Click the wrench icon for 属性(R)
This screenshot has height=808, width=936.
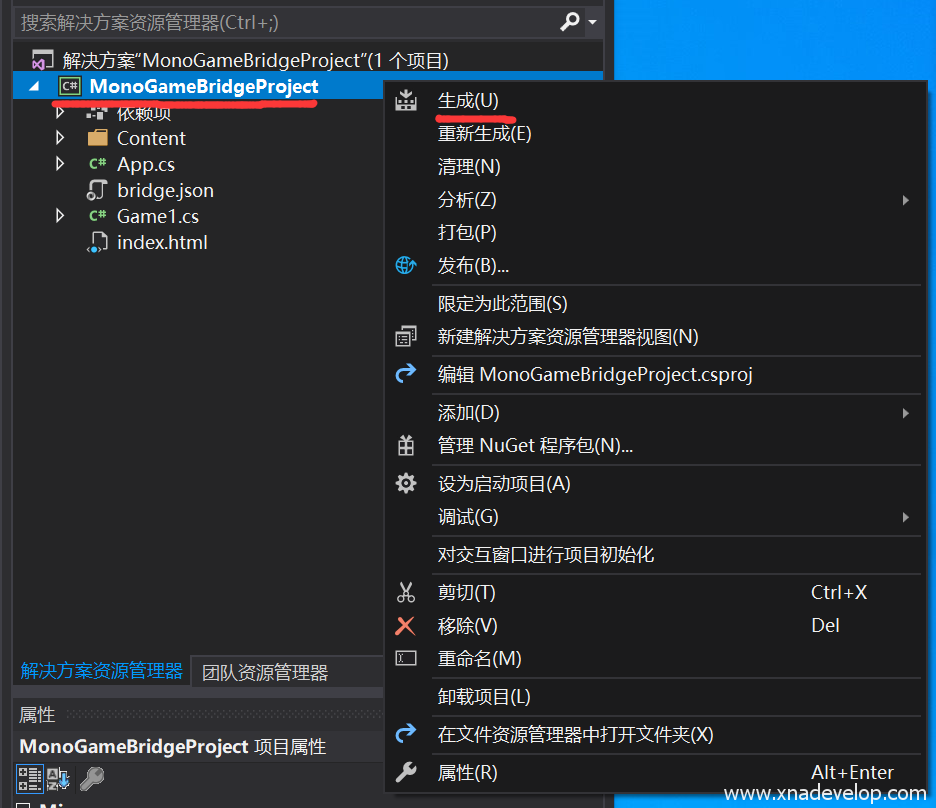(406, 772)
